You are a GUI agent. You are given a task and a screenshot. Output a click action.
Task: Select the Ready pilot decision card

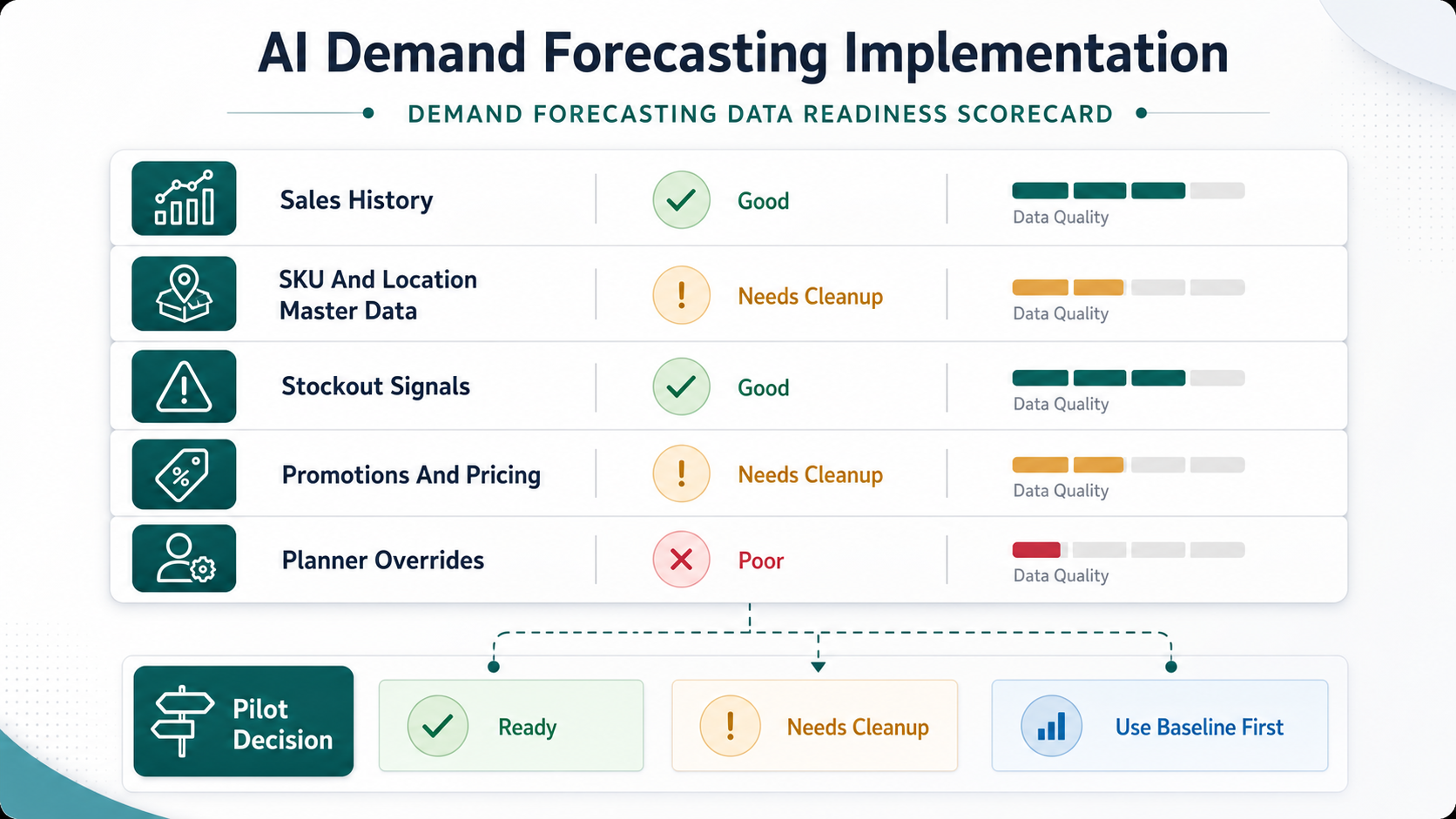pos(511,726)
